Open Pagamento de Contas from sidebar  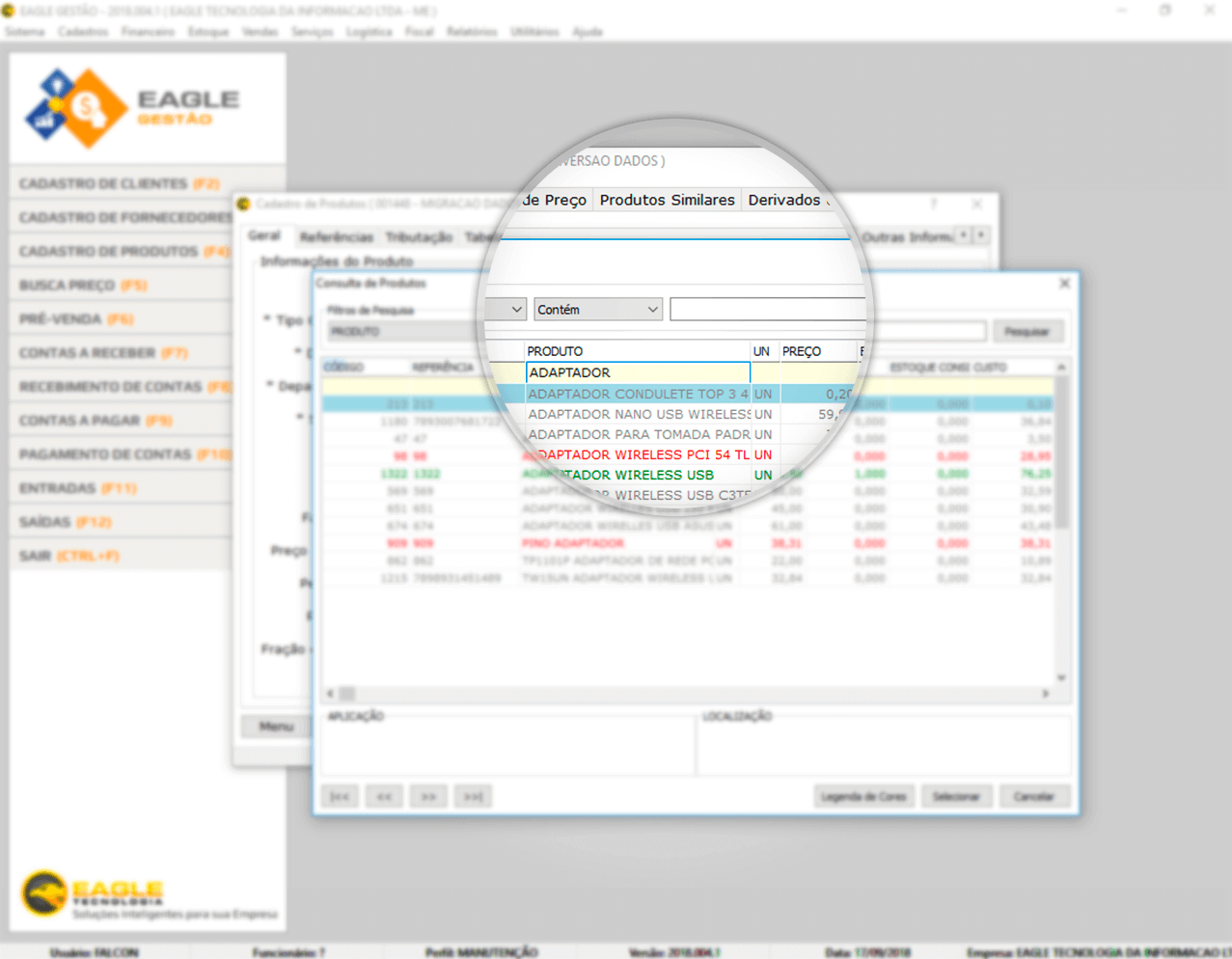click(x=121, y=453)
